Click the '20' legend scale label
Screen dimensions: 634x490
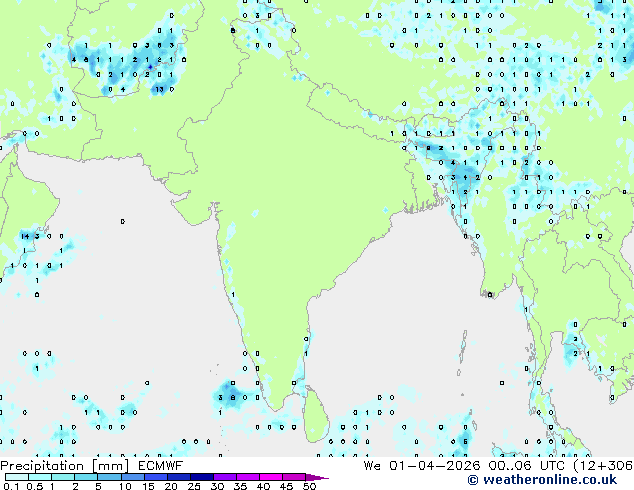[171, 486]
